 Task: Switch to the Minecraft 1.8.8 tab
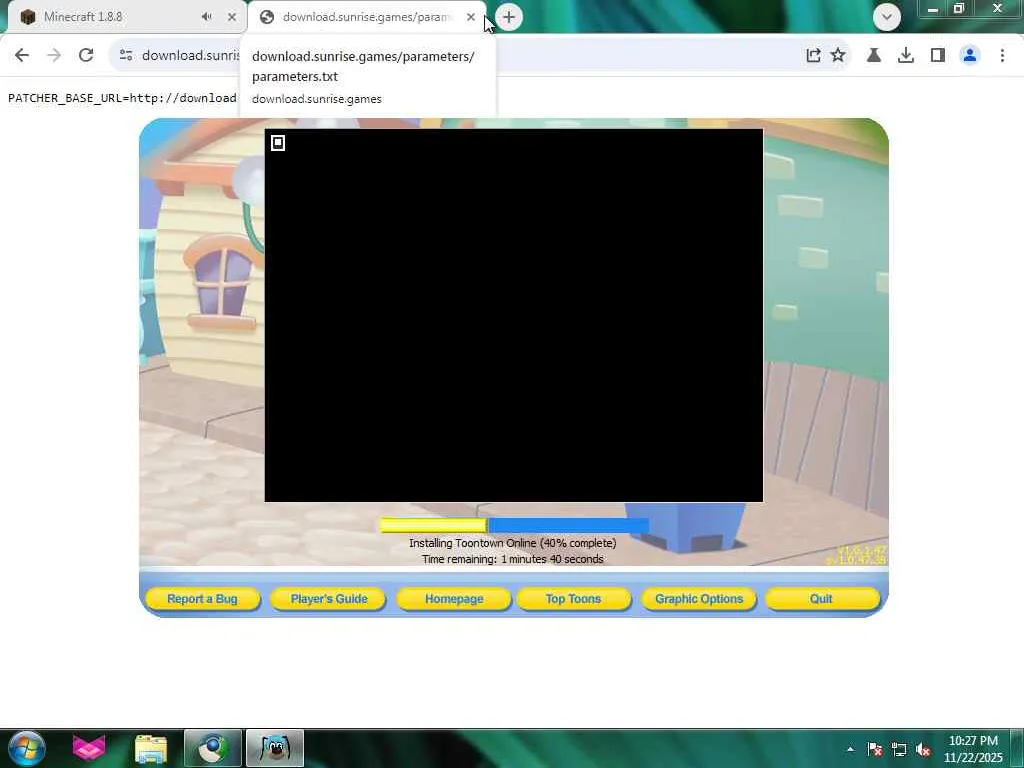click(x=124, y=17)
